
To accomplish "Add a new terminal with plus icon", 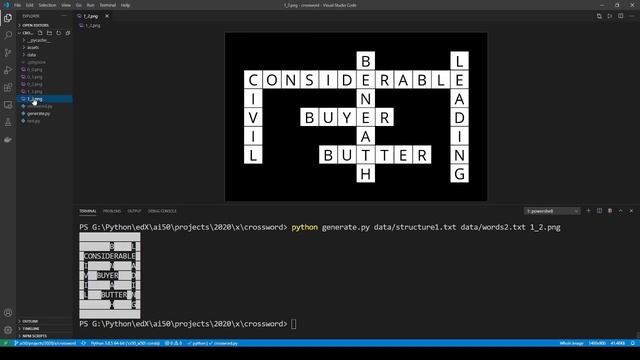I will (588, 211).
